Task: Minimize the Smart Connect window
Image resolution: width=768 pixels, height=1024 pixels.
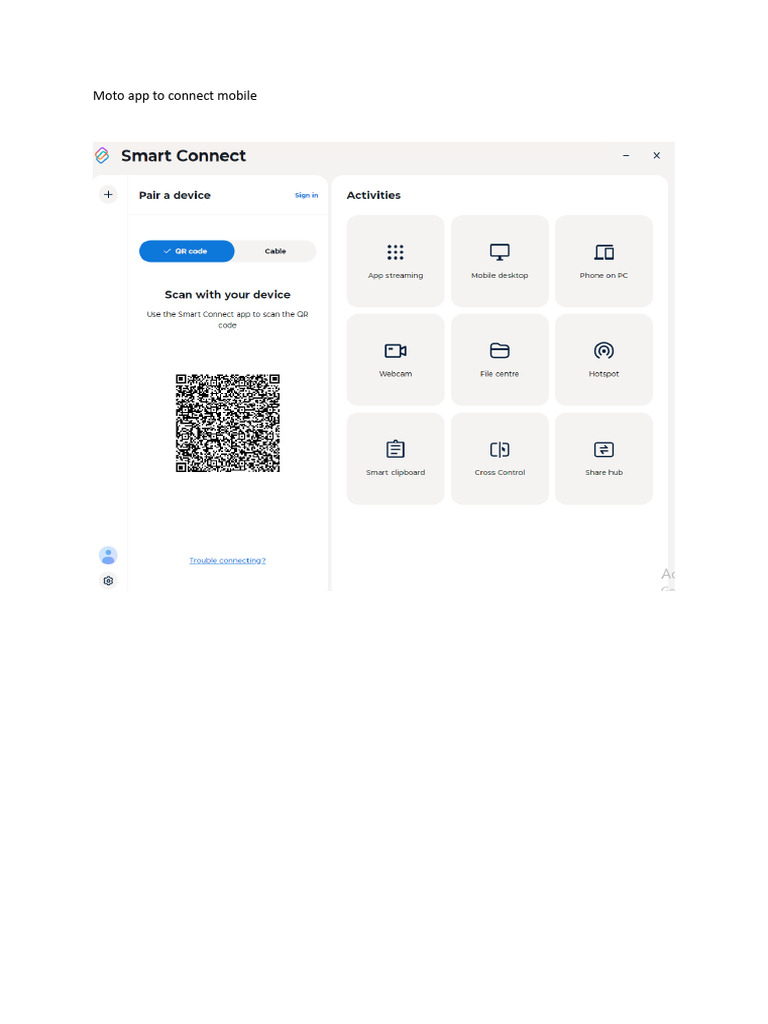Action: [626, 155]
